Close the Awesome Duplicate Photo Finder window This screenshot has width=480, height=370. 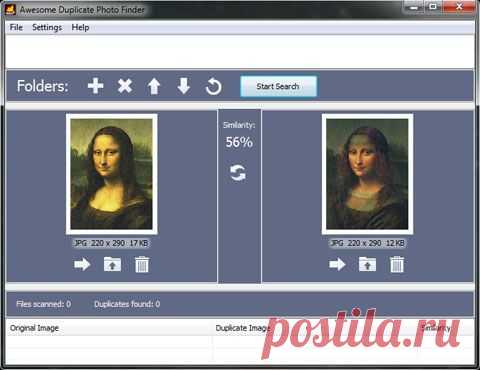[459, 7]
